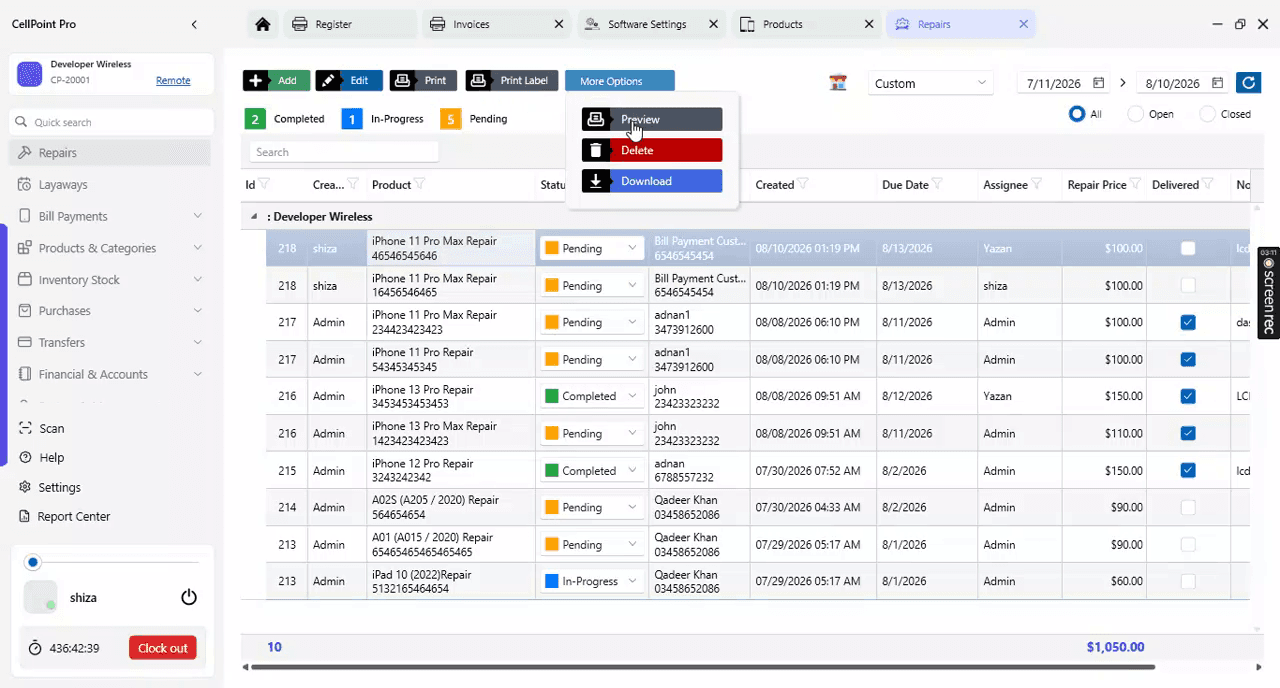Click the Print Label button
The height and width of the screenshot is (688, 1280).
pyautogui.click(x=511, y=80)
